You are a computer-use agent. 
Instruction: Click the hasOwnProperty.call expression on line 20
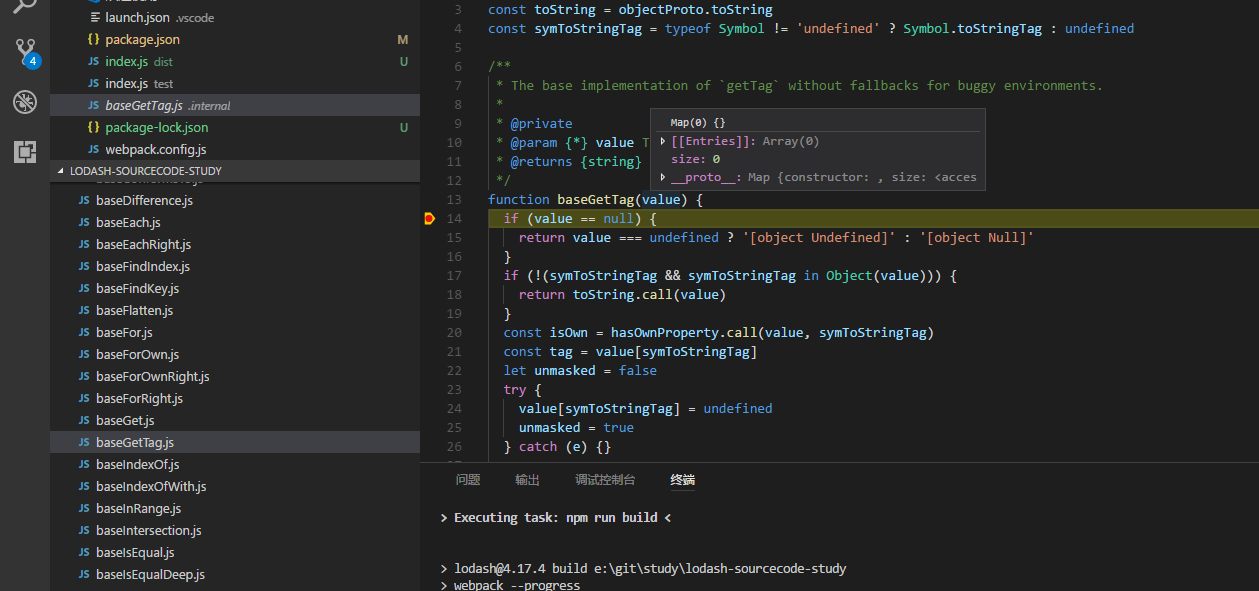(684, 332)
